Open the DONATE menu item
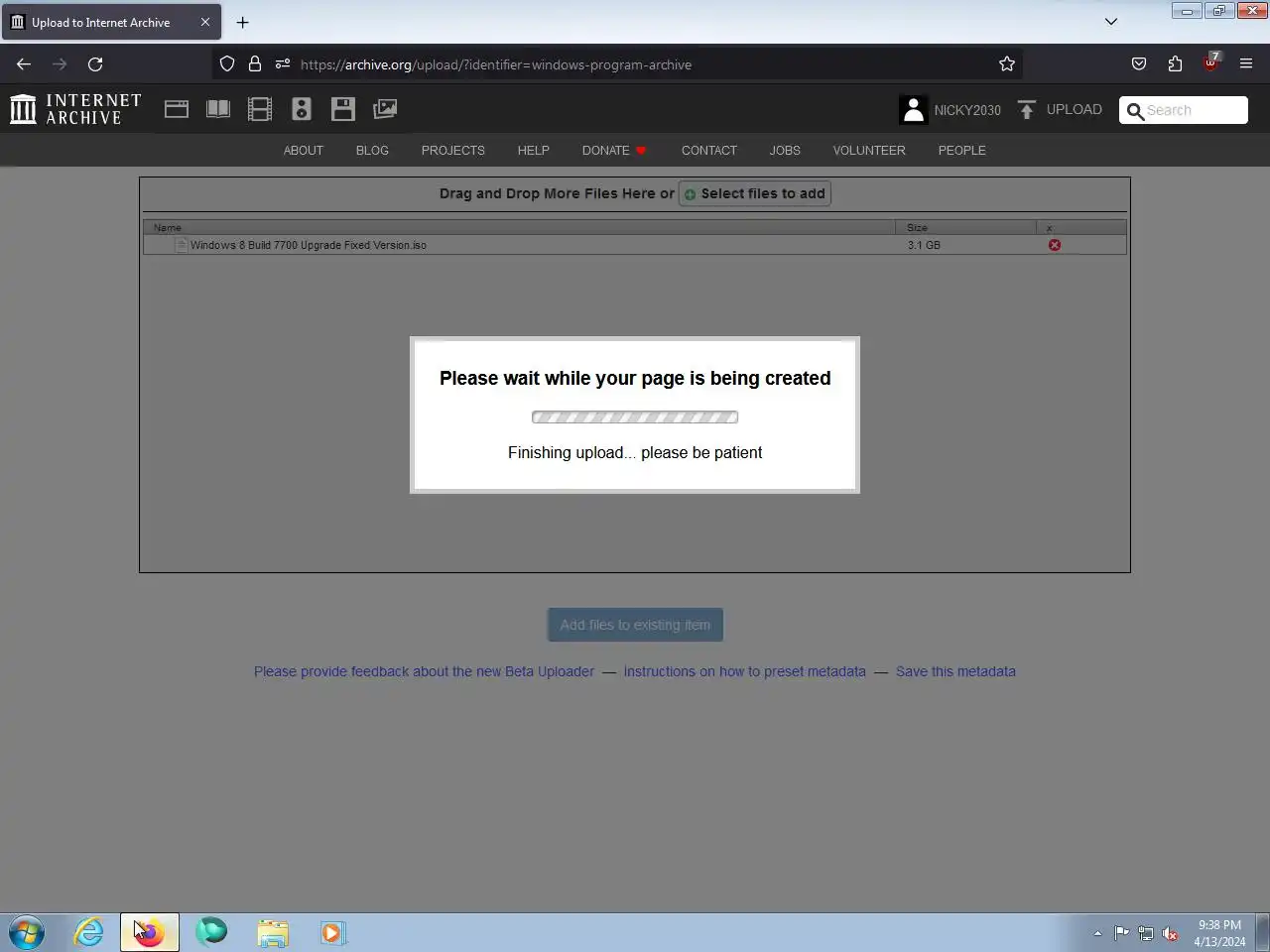The height and width of the screenshot is (952, 1270). tap(614, 151)
